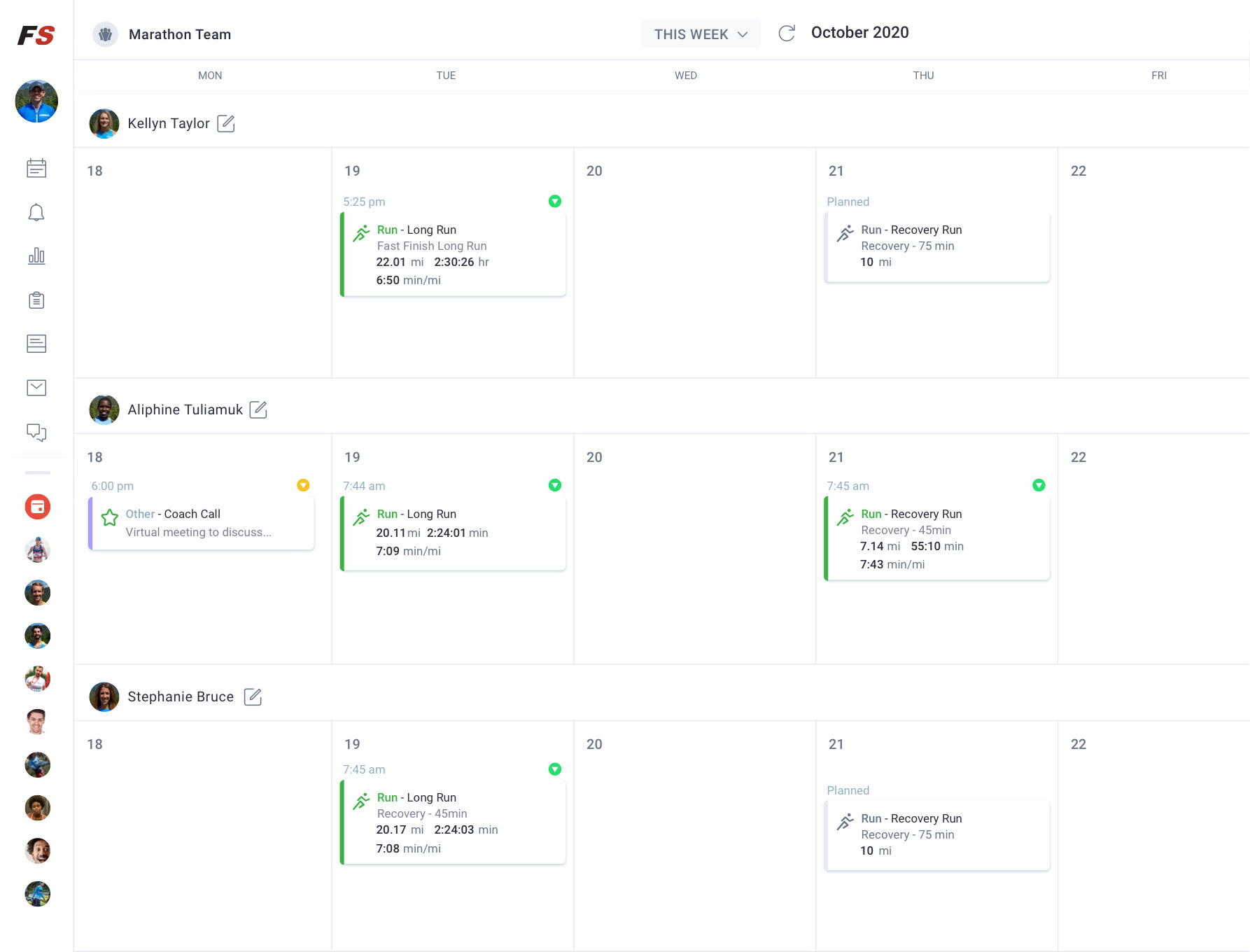Edit Kellyn Taylor using pencil icon
This screenshot has width=1250, height=952.
pyautogui.click(x=226, y=124)
